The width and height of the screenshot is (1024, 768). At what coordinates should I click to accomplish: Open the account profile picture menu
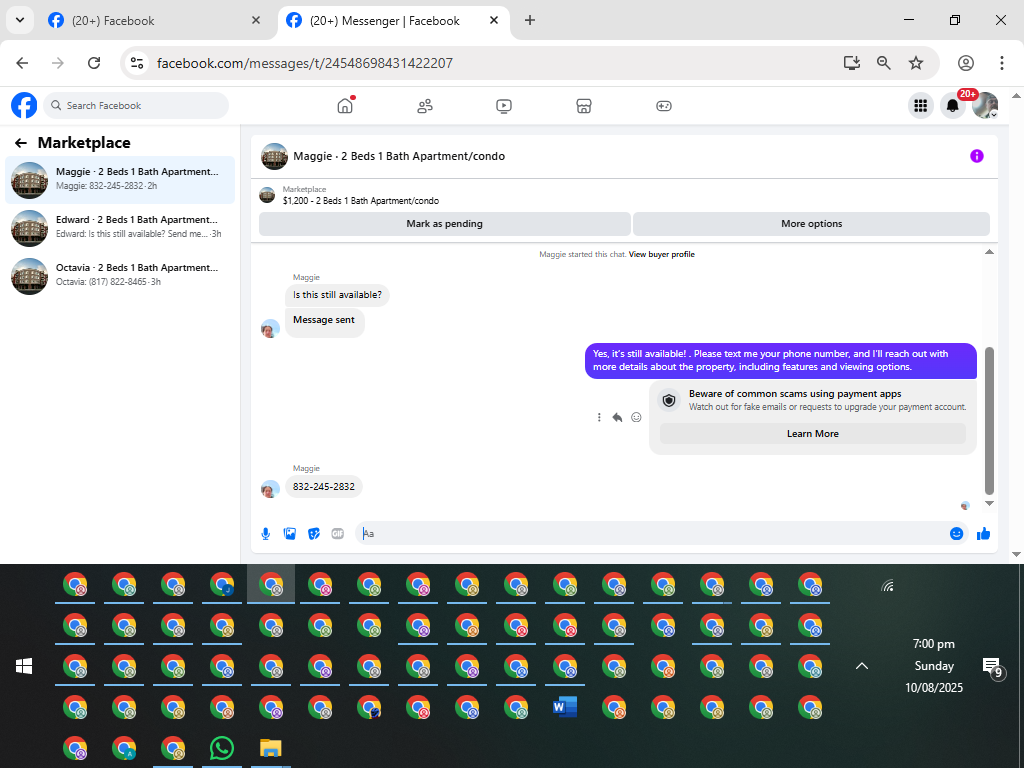point(985,106)
